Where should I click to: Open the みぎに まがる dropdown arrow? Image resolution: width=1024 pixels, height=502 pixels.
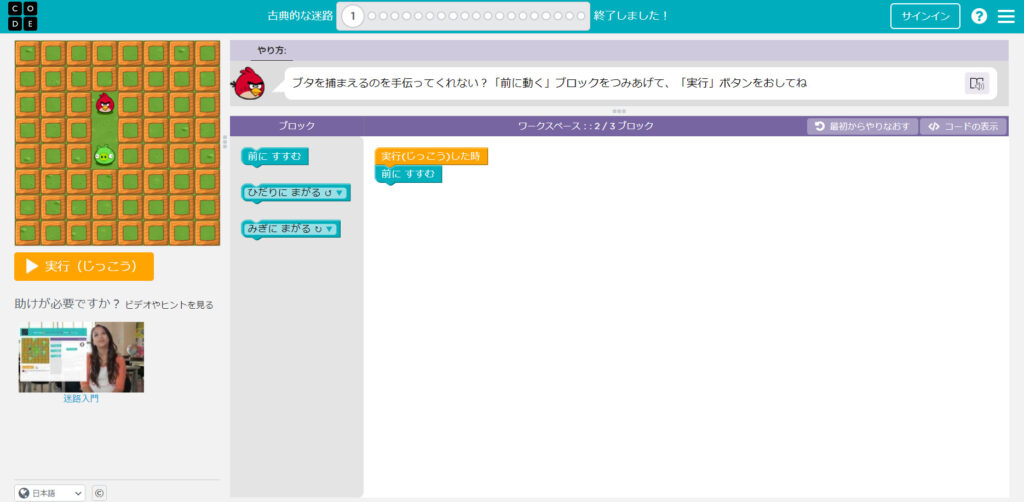[x=329, y=229]
